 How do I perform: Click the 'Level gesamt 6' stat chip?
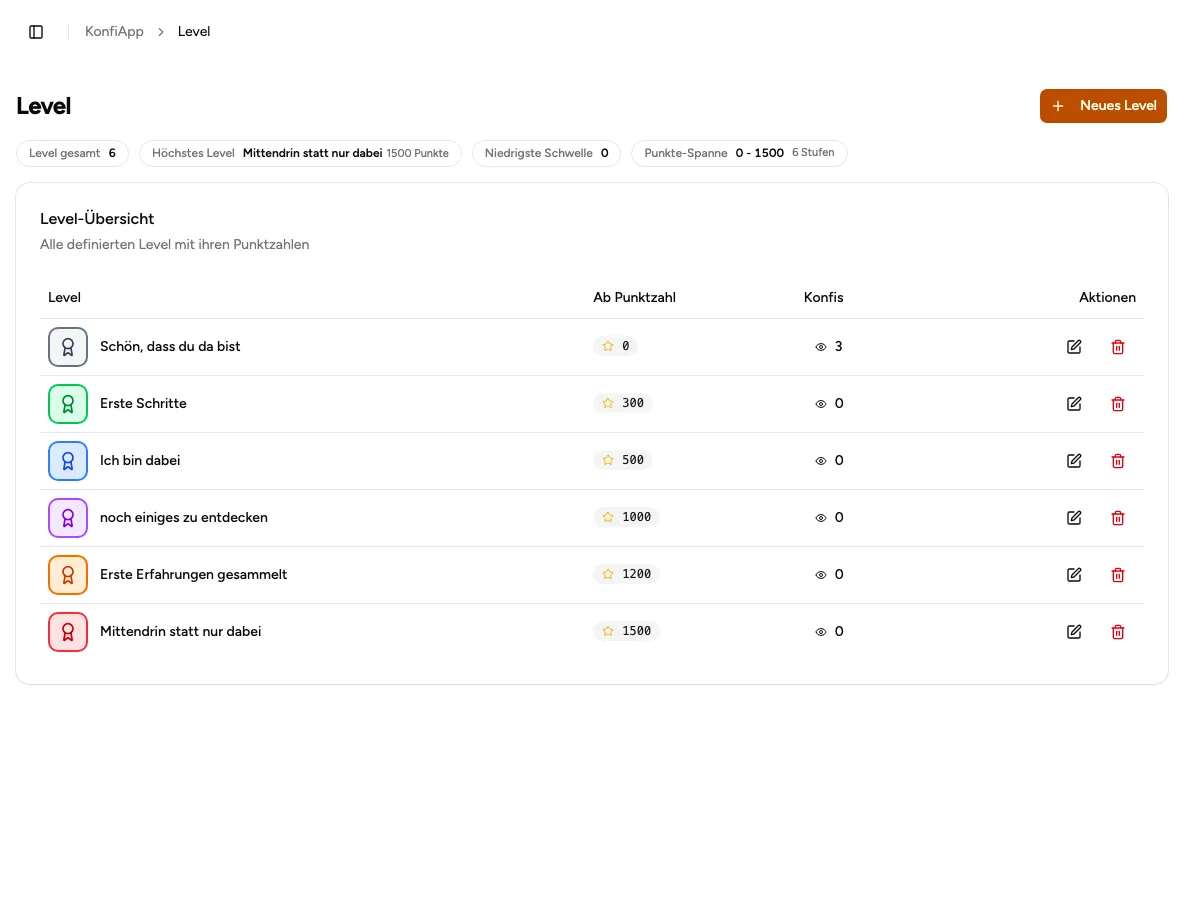(72, 153)
